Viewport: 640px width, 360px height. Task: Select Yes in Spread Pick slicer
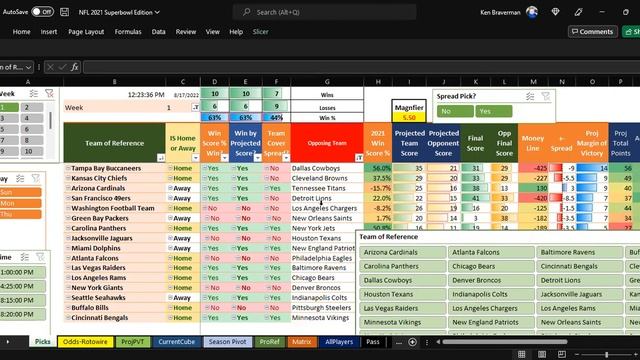(x=493, y=111)
